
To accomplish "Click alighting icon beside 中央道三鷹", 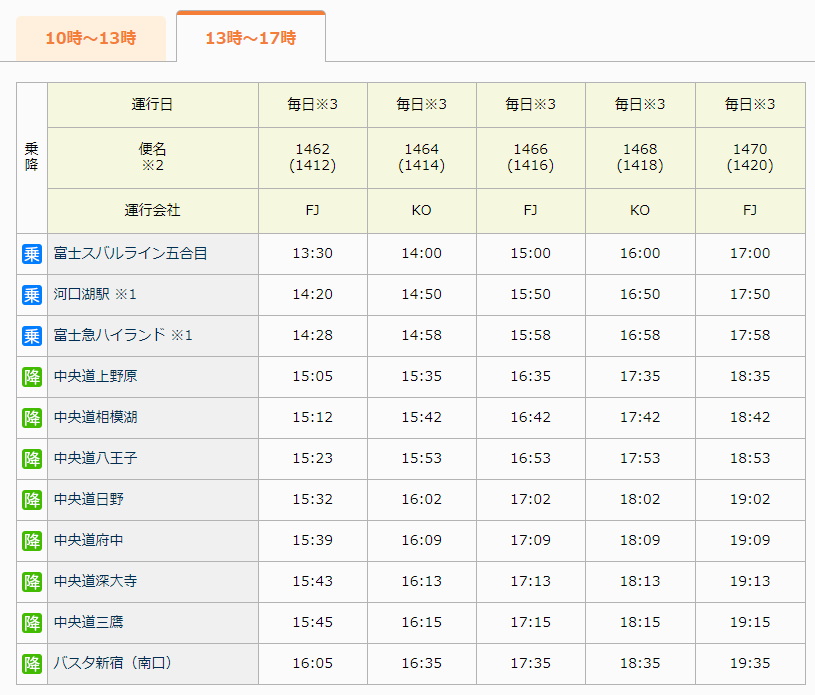I will pos(32,623).
